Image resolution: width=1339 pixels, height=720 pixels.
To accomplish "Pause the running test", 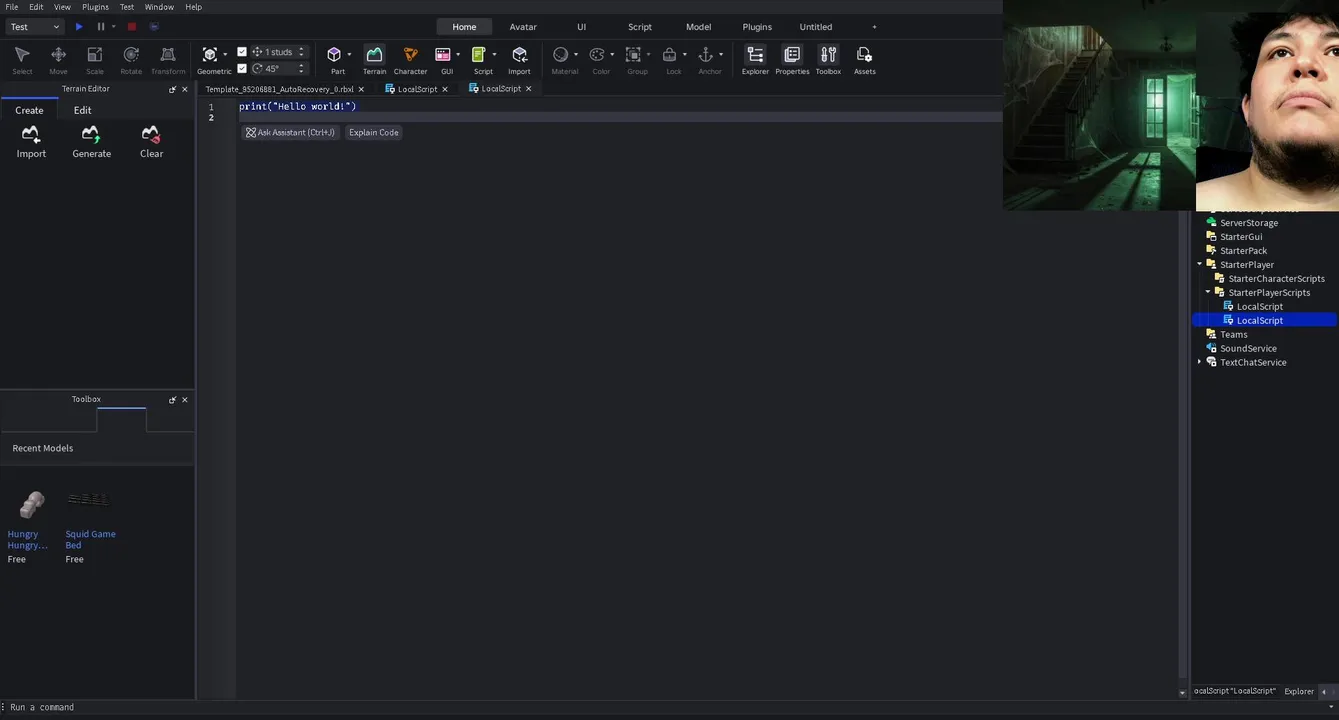I will click(100, 27).
